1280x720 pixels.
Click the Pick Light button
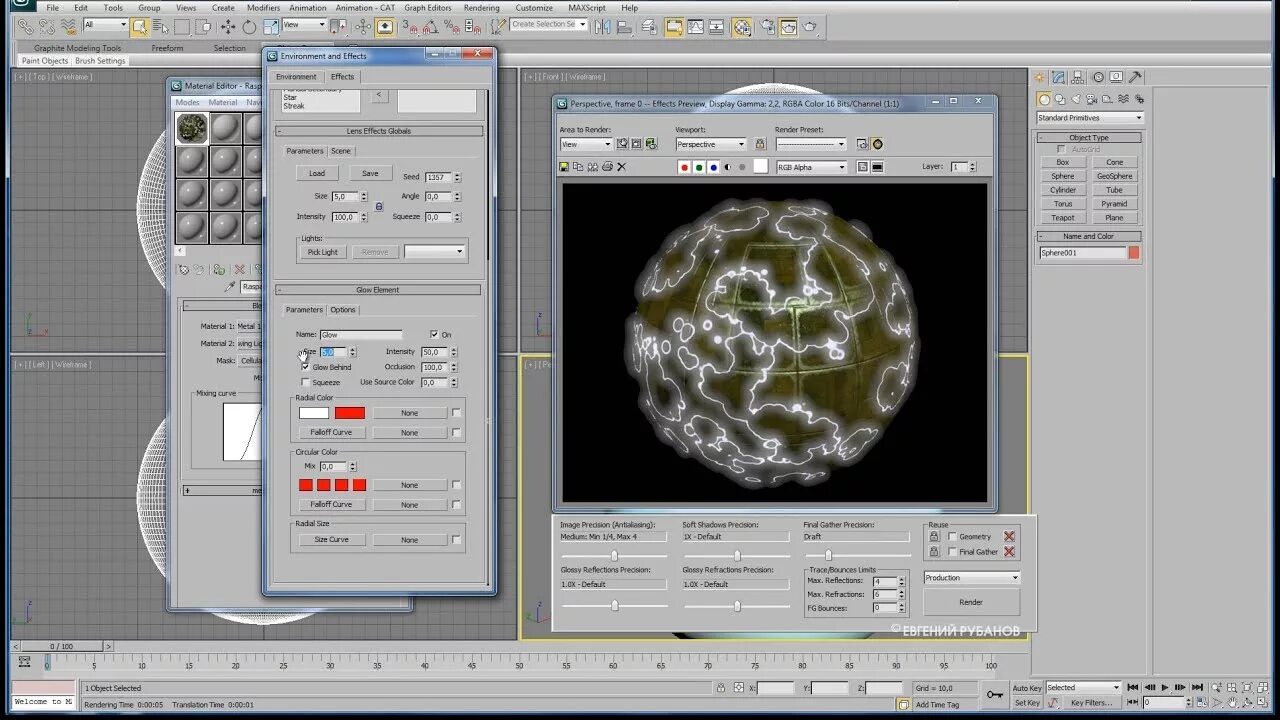[322, 252]
